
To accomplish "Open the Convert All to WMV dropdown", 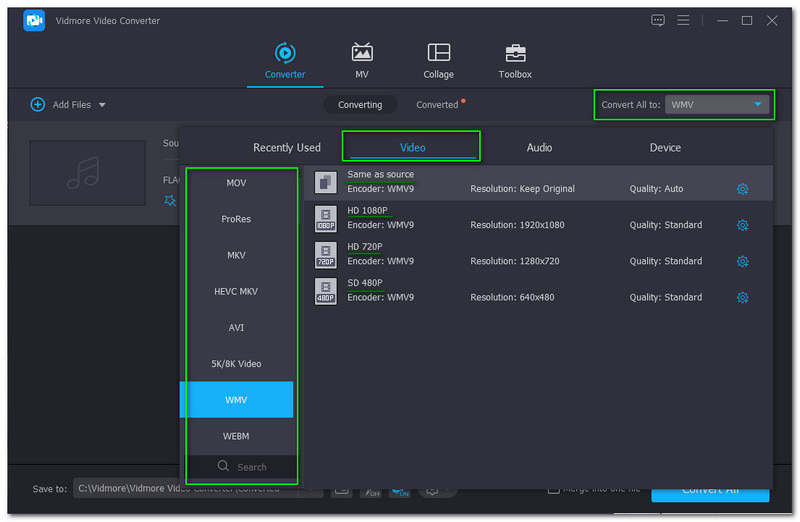I will [717, 104].
